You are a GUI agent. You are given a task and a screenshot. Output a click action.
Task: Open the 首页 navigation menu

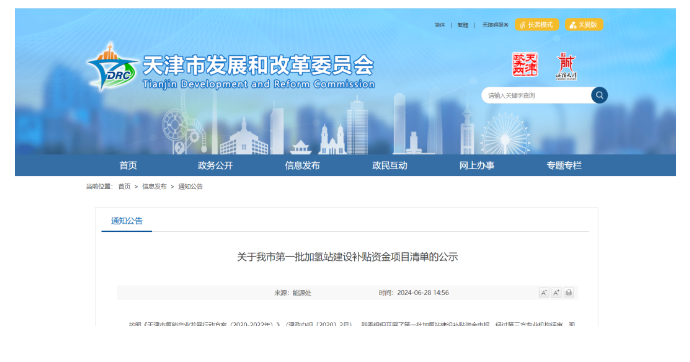tap(128, 165)
